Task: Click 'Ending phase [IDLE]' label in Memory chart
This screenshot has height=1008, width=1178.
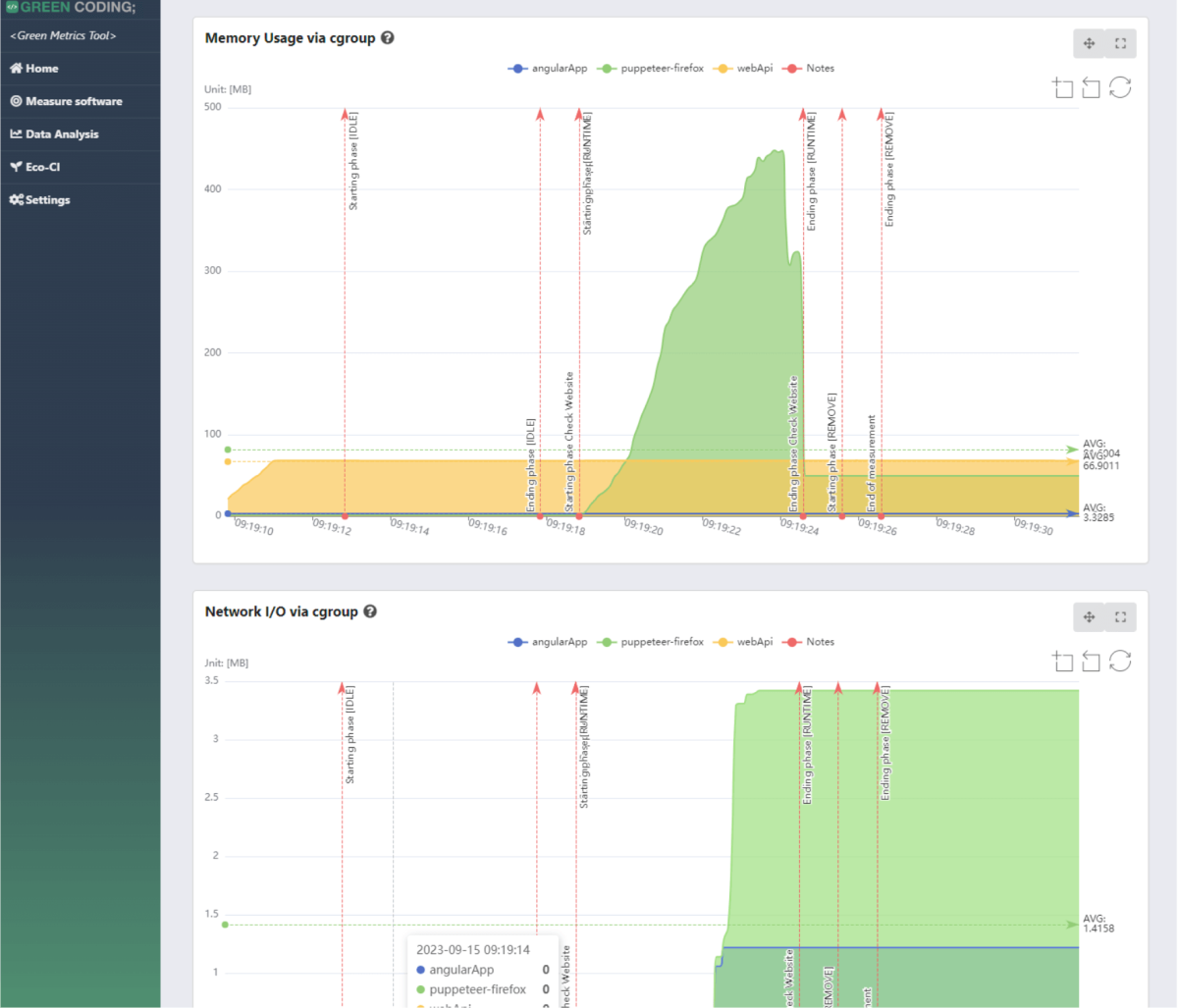Action: click(x=531, y=464)
